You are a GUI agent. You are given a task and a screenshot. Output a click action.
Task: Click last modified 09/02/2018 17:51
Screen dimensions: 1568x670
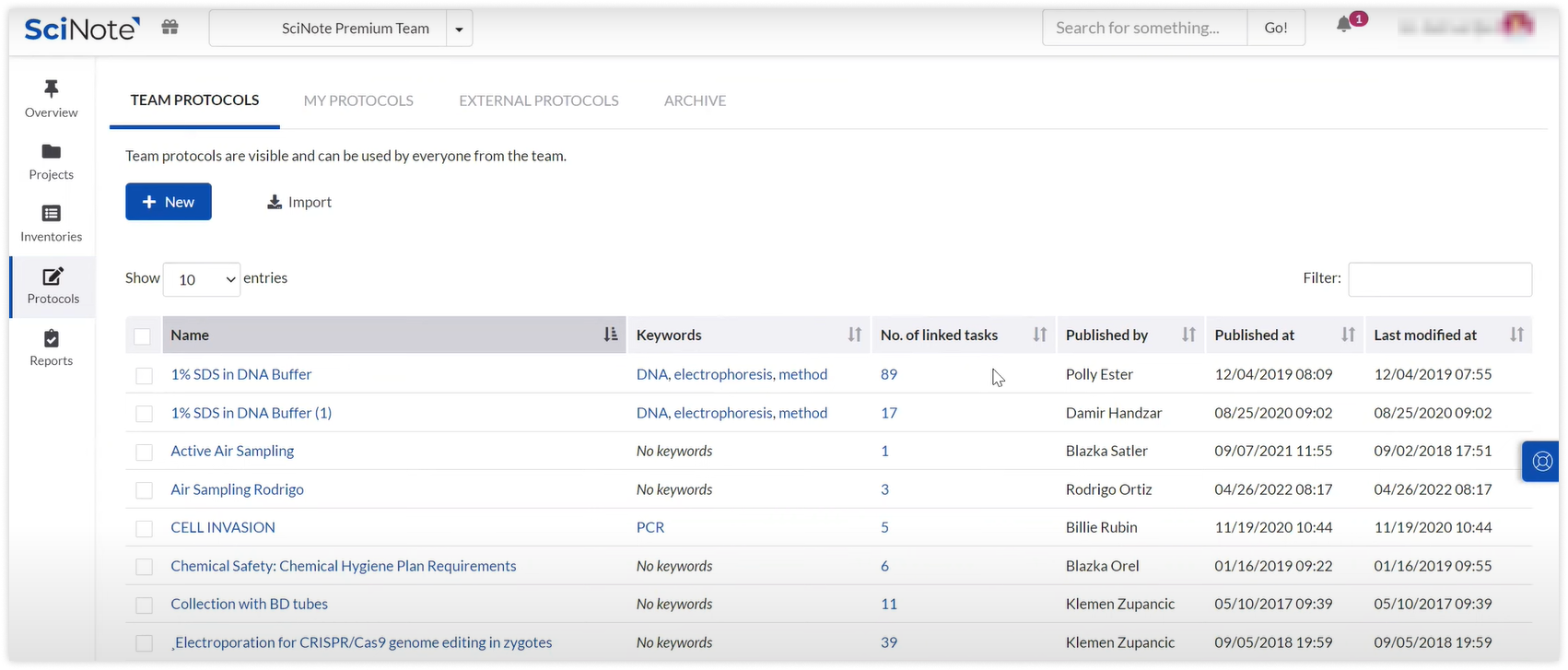(x=1433, y=451)
